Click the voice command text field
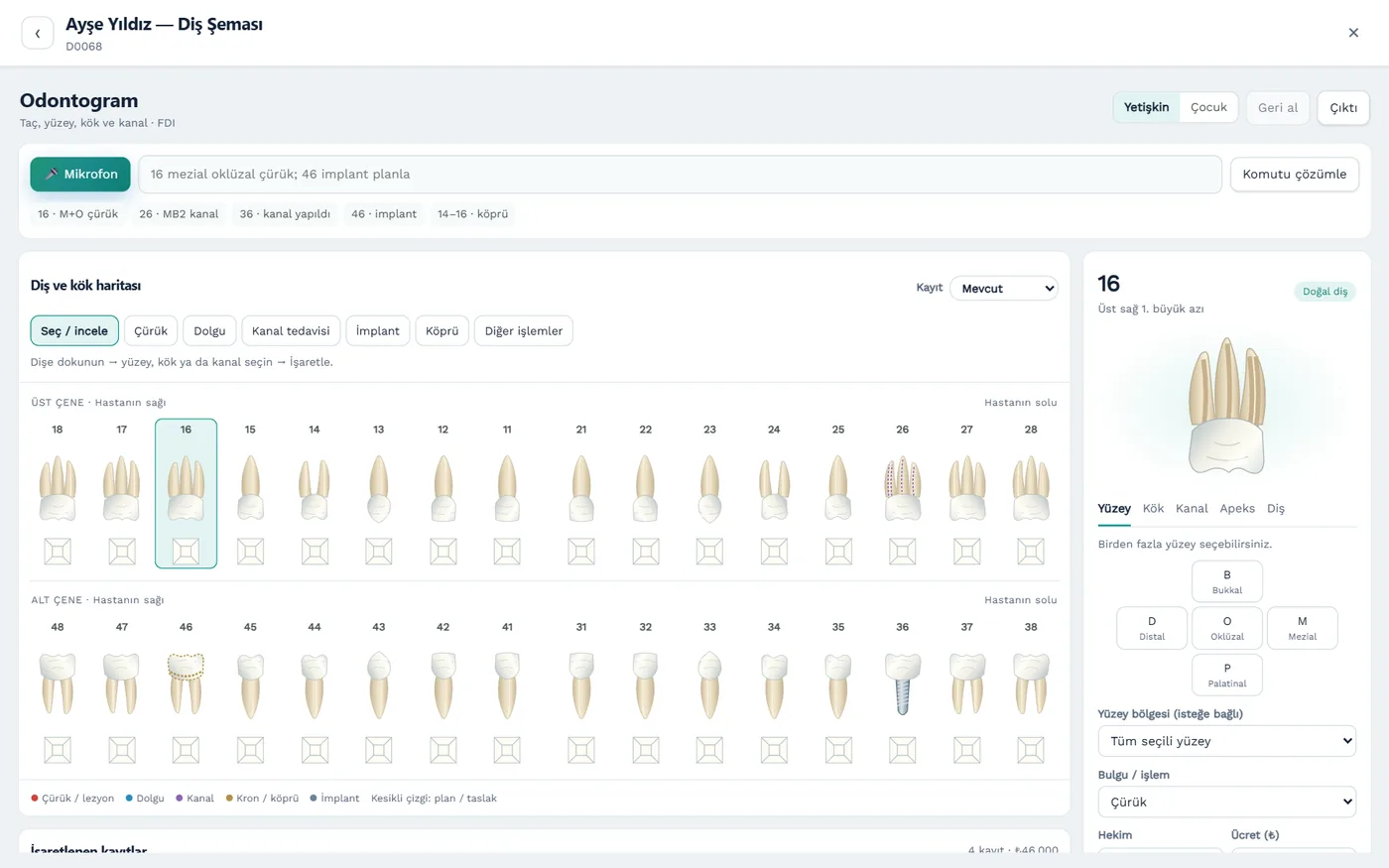Viewport: 1389px width, 868px height. pos(680,174)
